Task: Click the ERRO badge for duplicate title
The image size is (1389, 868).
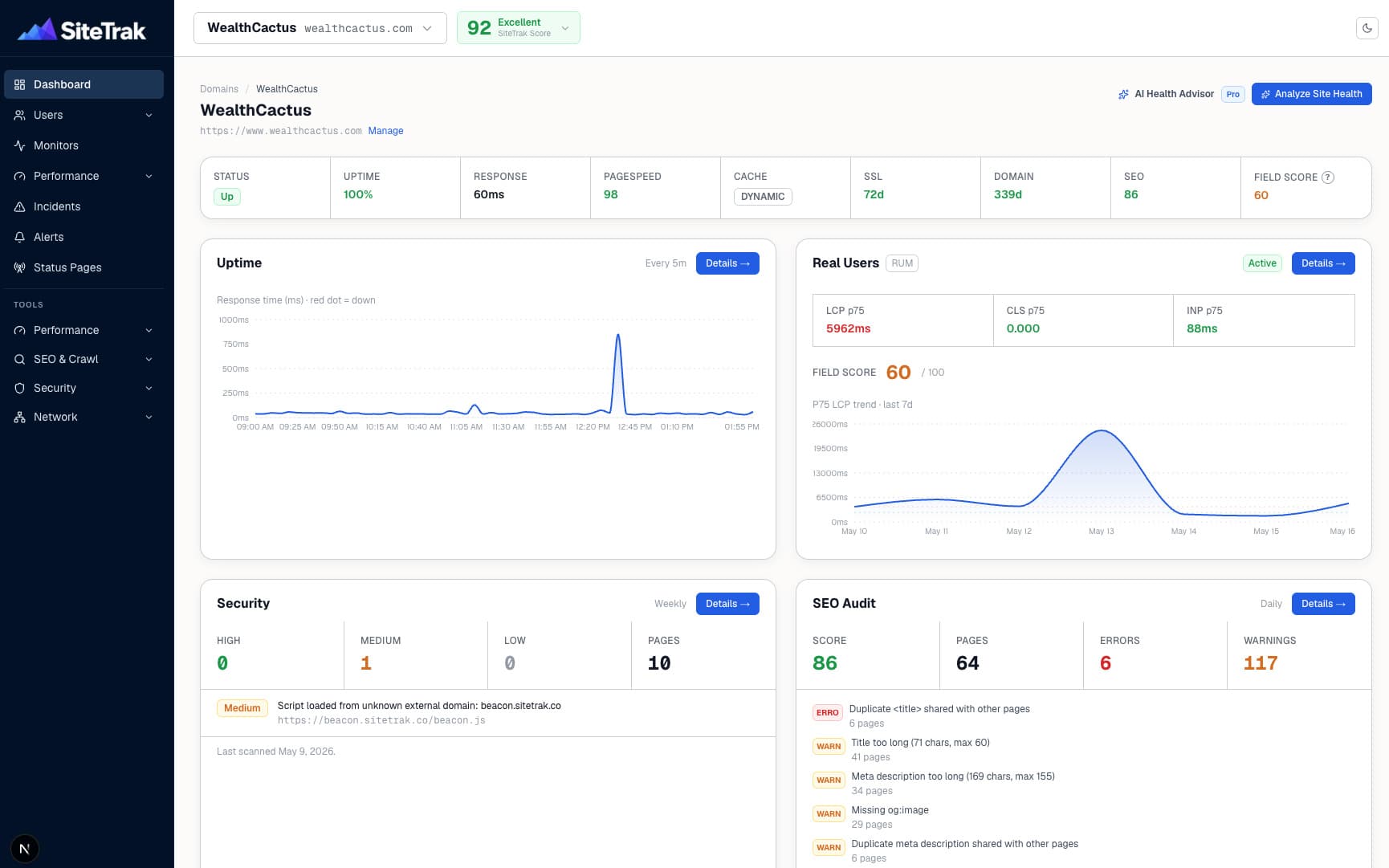Action: pyautogui.click(x=827, y=712)
